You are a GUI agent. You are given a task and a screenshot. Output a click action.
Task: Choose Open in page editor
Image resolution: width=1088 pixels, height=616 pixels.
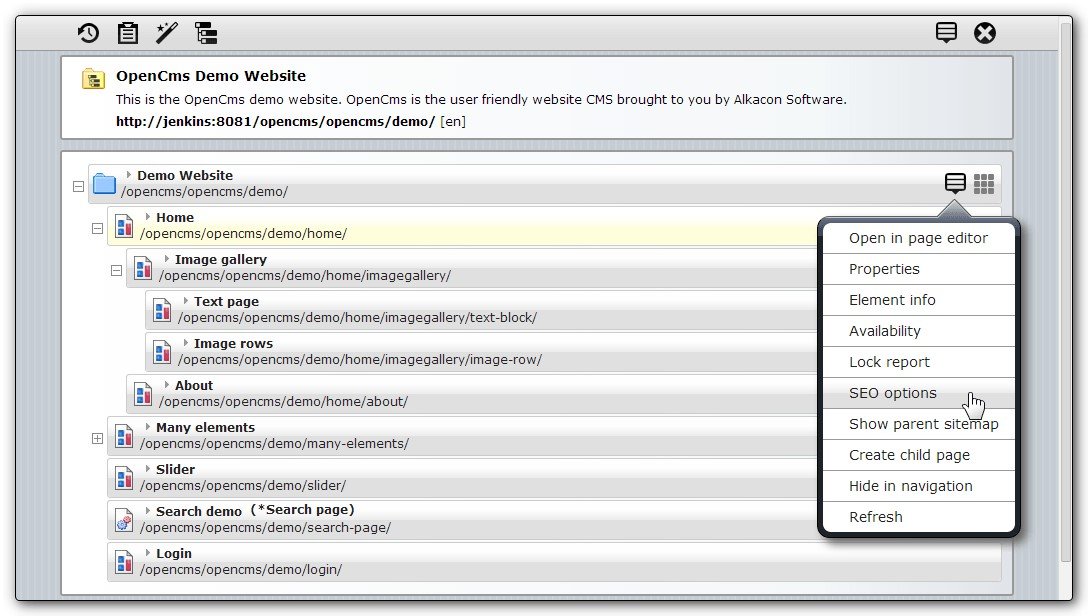click(919, 238)
